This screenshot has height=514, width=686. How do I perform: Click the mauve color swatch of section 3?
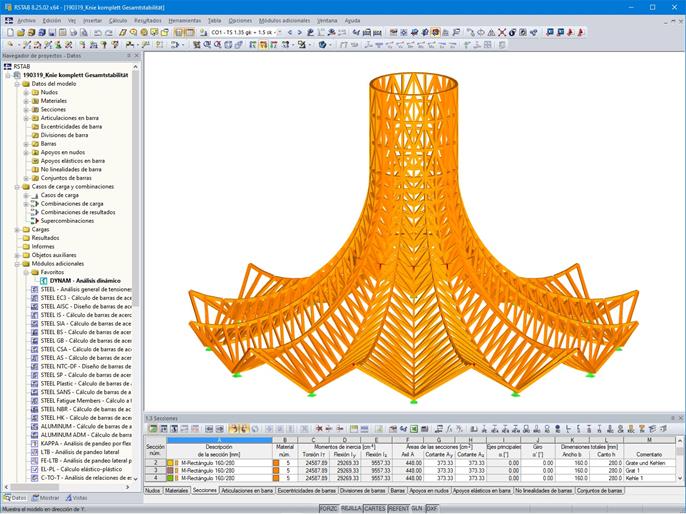coord(170,471)
